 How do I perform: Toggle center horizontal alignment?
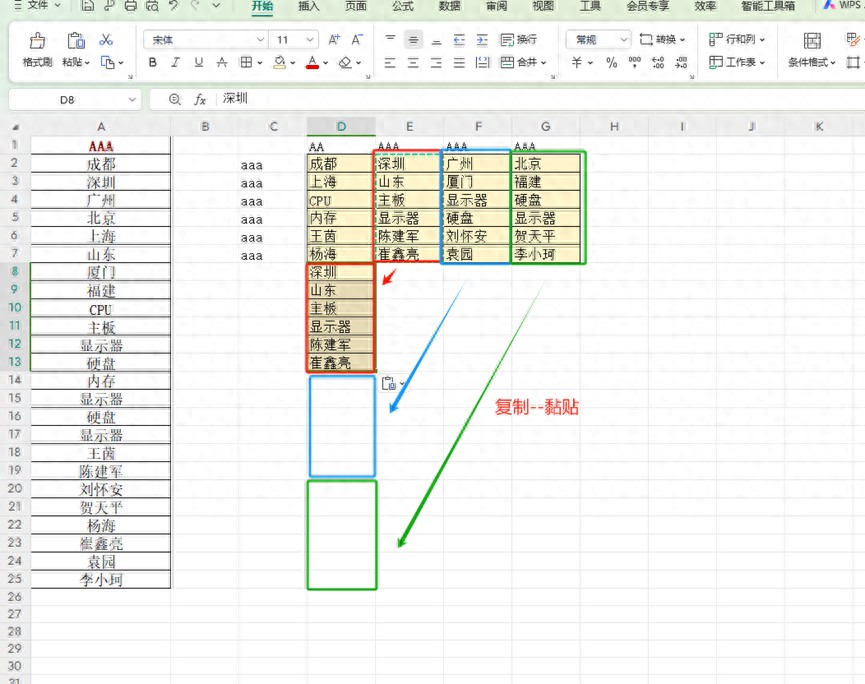(x=413, y=63)
